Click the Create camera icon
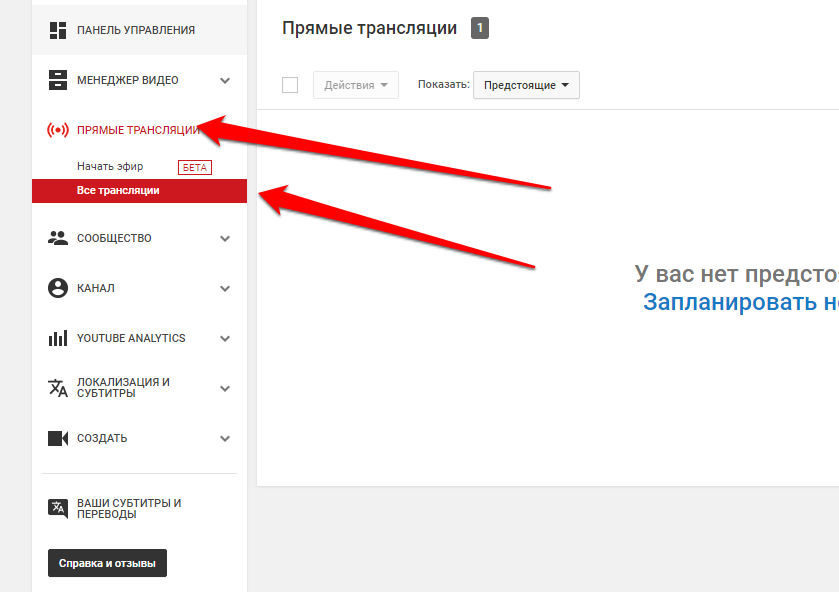The image size is (839, 592). 58,438
